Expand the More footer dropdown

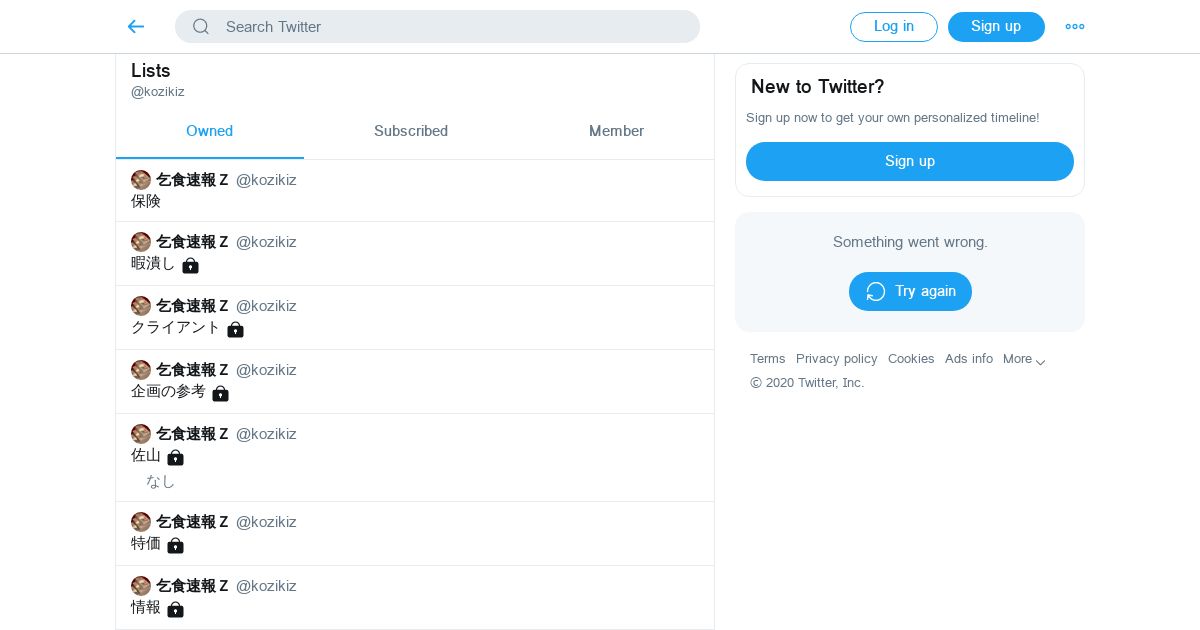pos(1024,359)
